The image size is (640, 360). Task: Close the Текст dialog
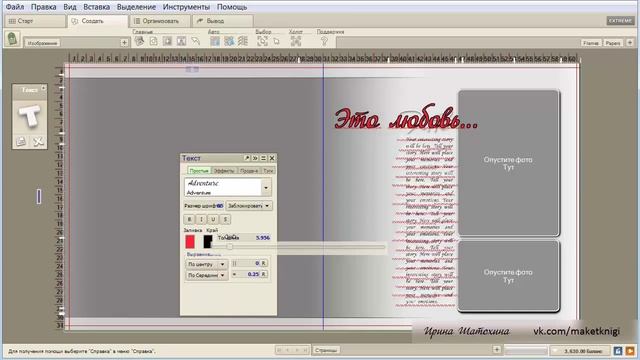pos(272,158)
